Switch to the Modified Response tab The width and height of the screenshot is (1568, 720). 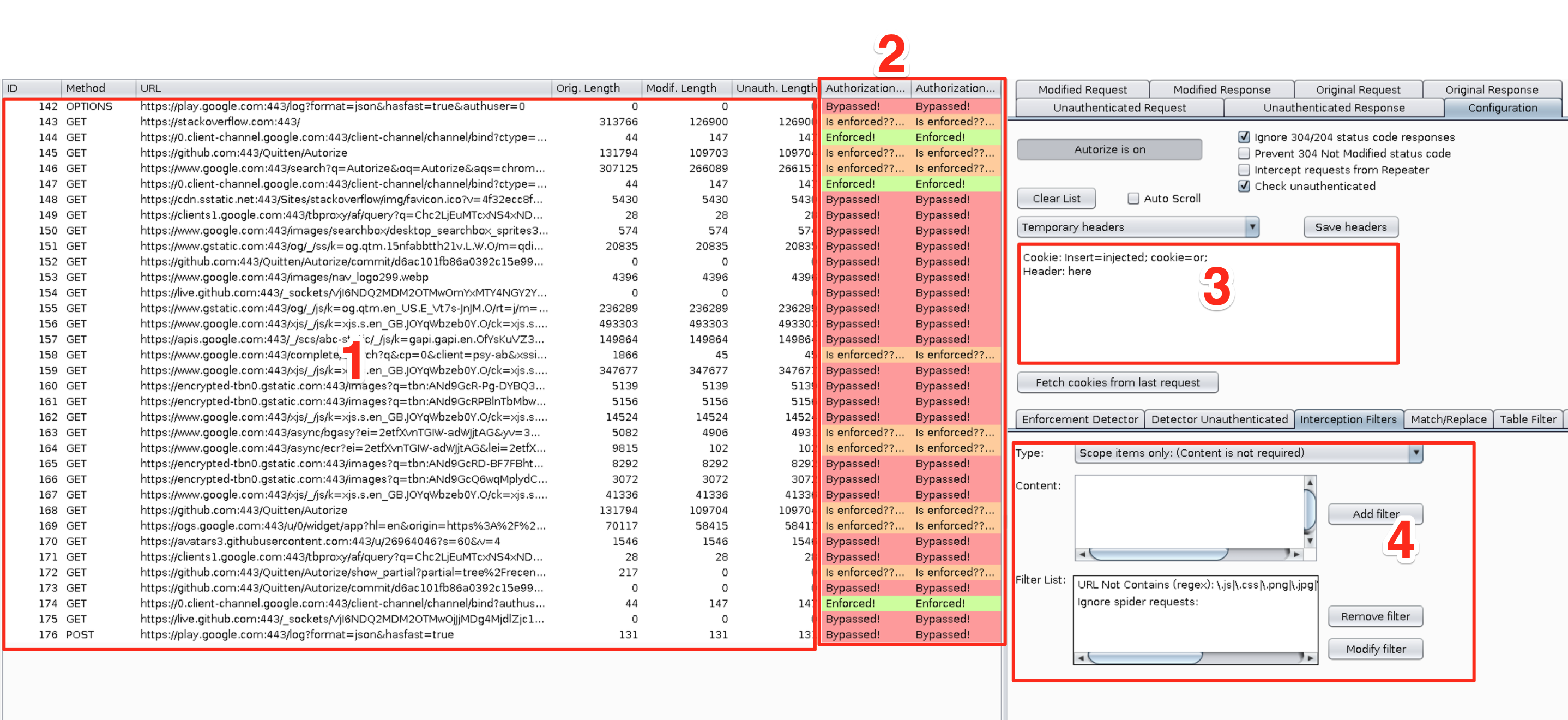[1221, 89]
